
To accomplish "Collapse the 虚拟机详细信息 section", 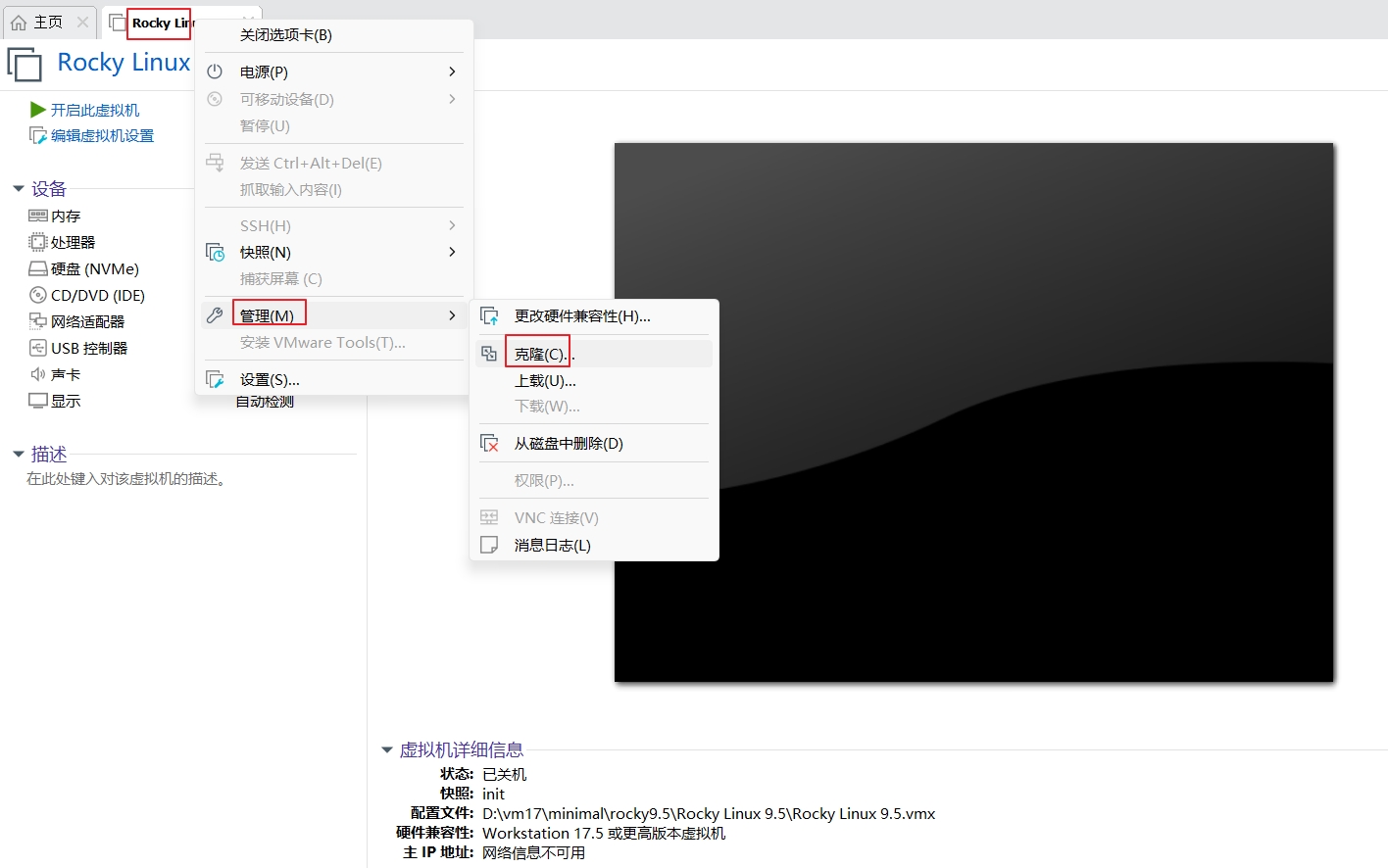I will [386, 749].
